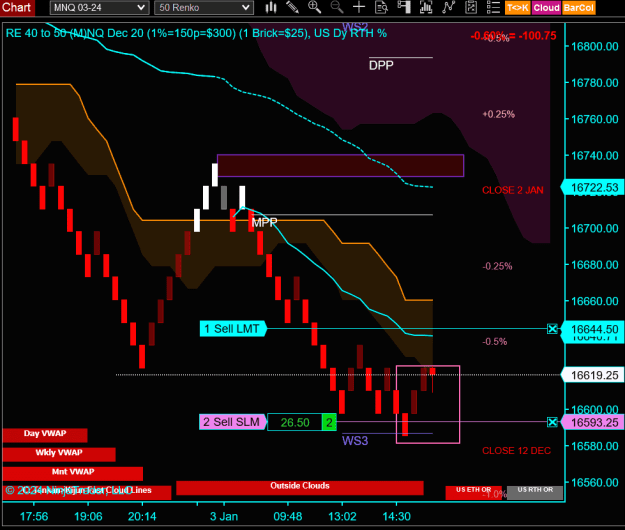Click the CLOSE 2 JAN label
The height and width of the screenshot is (530, 625).
[513, 190]
